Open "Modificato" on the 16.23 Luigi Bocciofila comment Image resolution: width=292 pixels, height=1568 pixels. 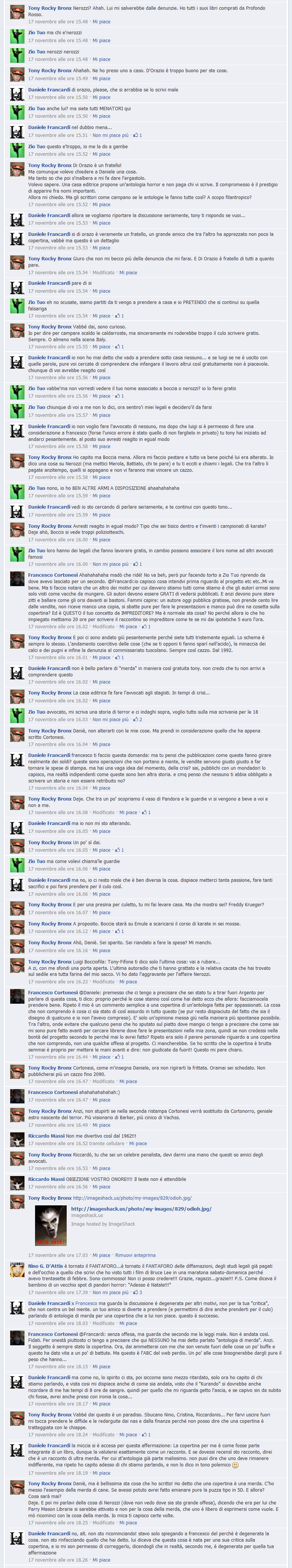104,982
